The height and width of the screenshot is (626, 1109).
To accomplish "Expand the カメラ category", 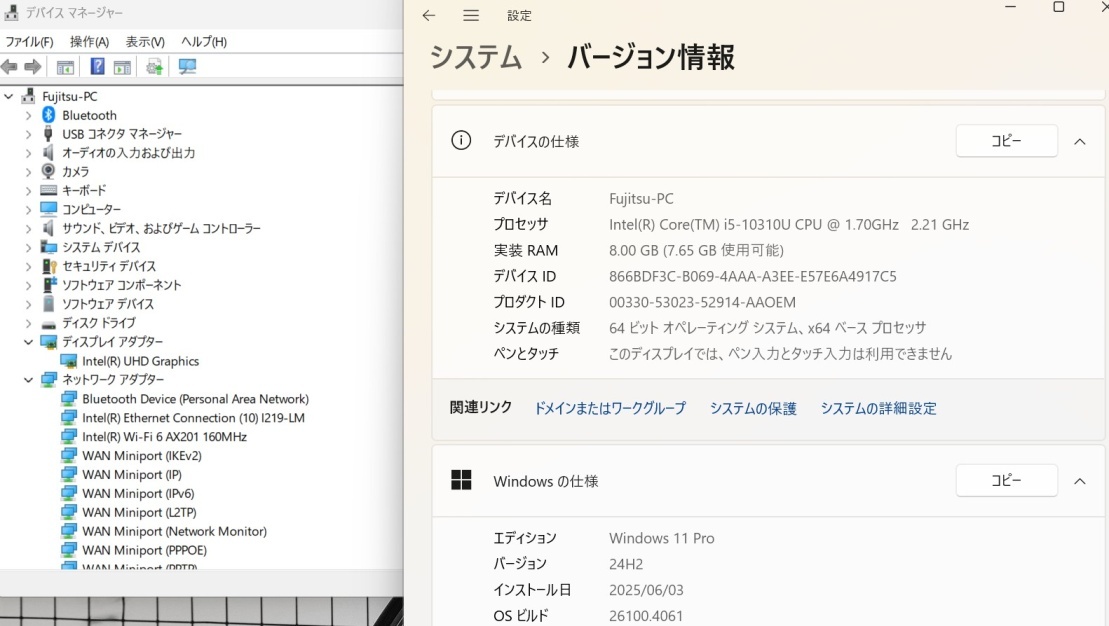I will (x=28, y=171).
